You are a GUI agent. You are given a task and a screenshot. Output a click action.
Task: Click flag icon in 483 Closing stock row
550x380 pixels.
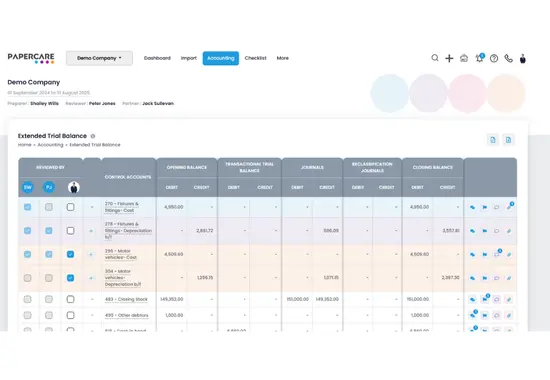click(x=485, y=299)
